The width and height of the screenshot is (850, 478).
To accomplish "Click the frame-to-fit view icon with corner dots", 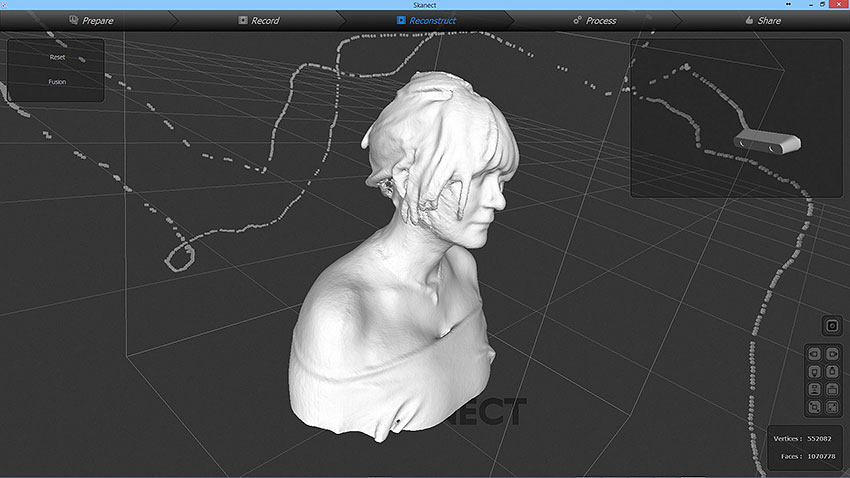I will 814,407.
